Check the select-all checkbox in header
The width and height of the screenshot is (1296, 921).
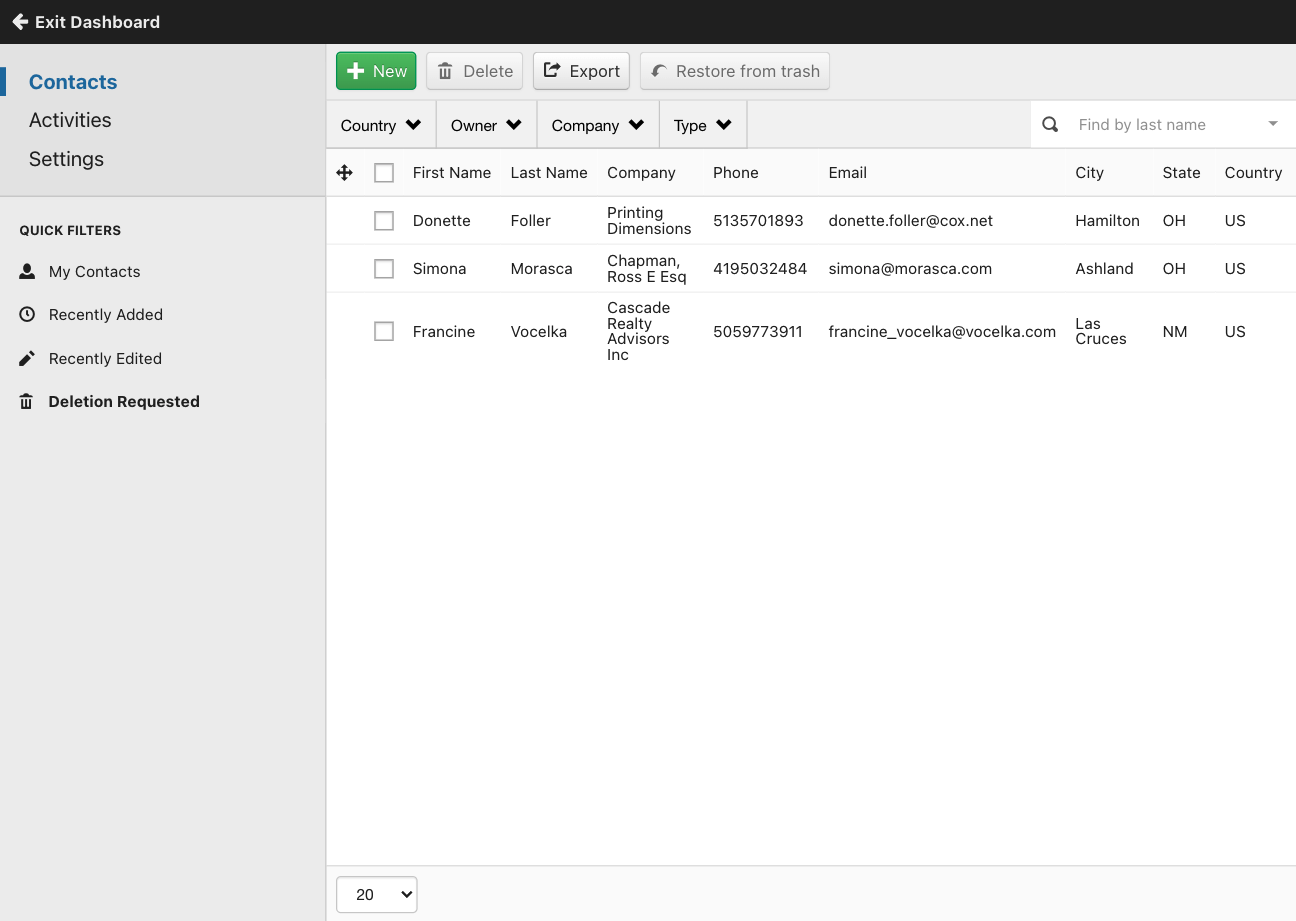(x=384, y=173)
